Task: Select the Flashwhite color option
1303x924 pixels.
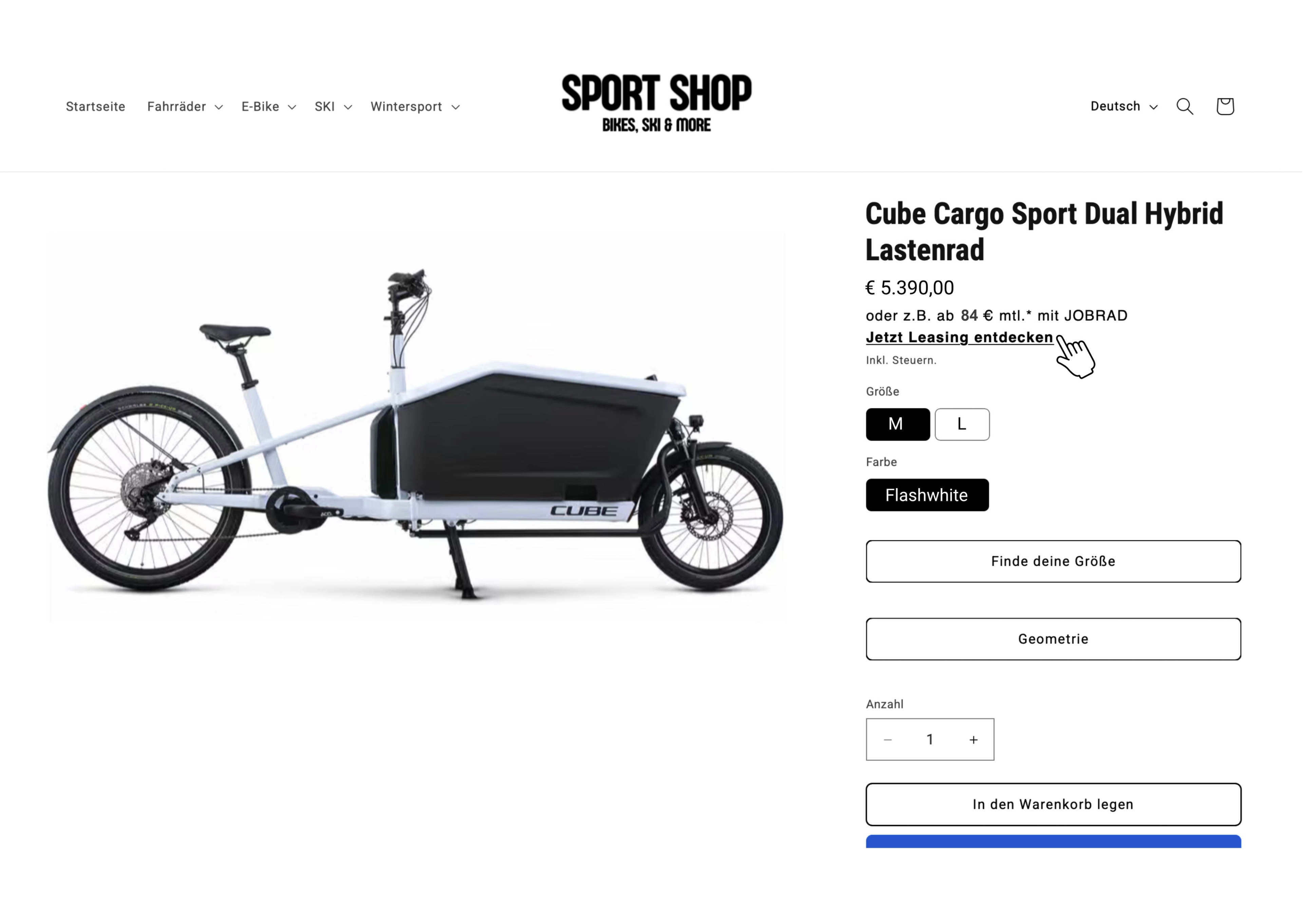Action: coord(927,495)
